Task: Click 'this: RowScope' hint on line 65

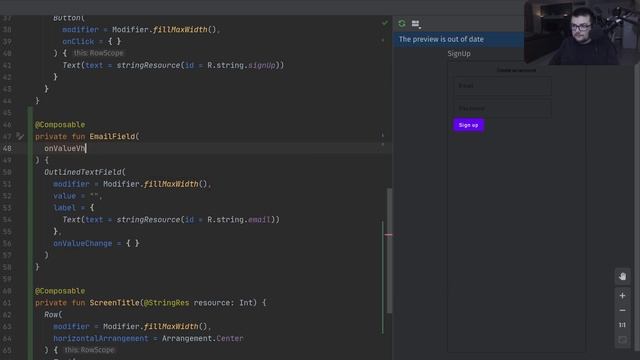Action: pyautogui.click(x=89, y=350)
